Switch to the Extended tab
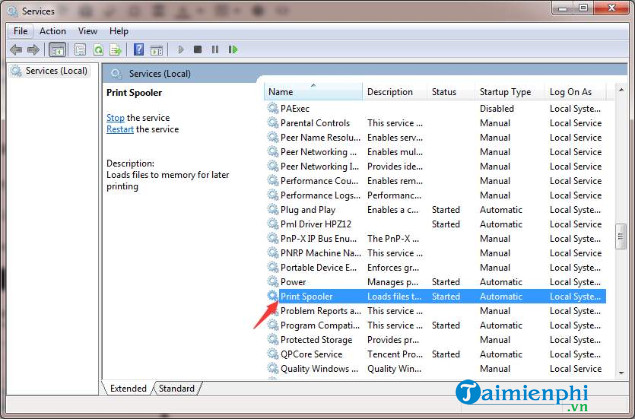Viewport: 635px width, 420px height. tap(128, 388)
